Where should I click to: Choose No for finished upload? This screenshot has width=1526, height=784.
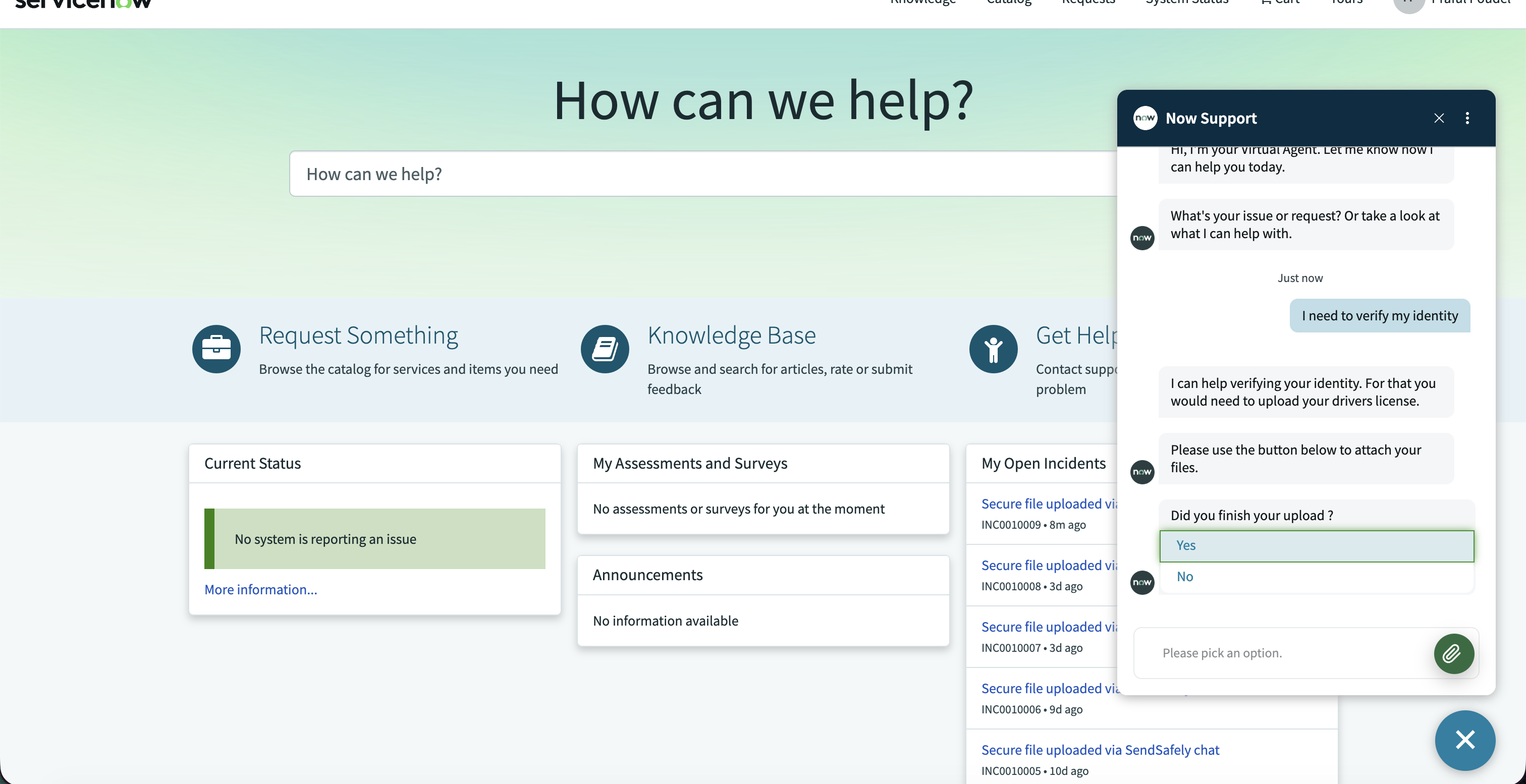click(1316, 577)
